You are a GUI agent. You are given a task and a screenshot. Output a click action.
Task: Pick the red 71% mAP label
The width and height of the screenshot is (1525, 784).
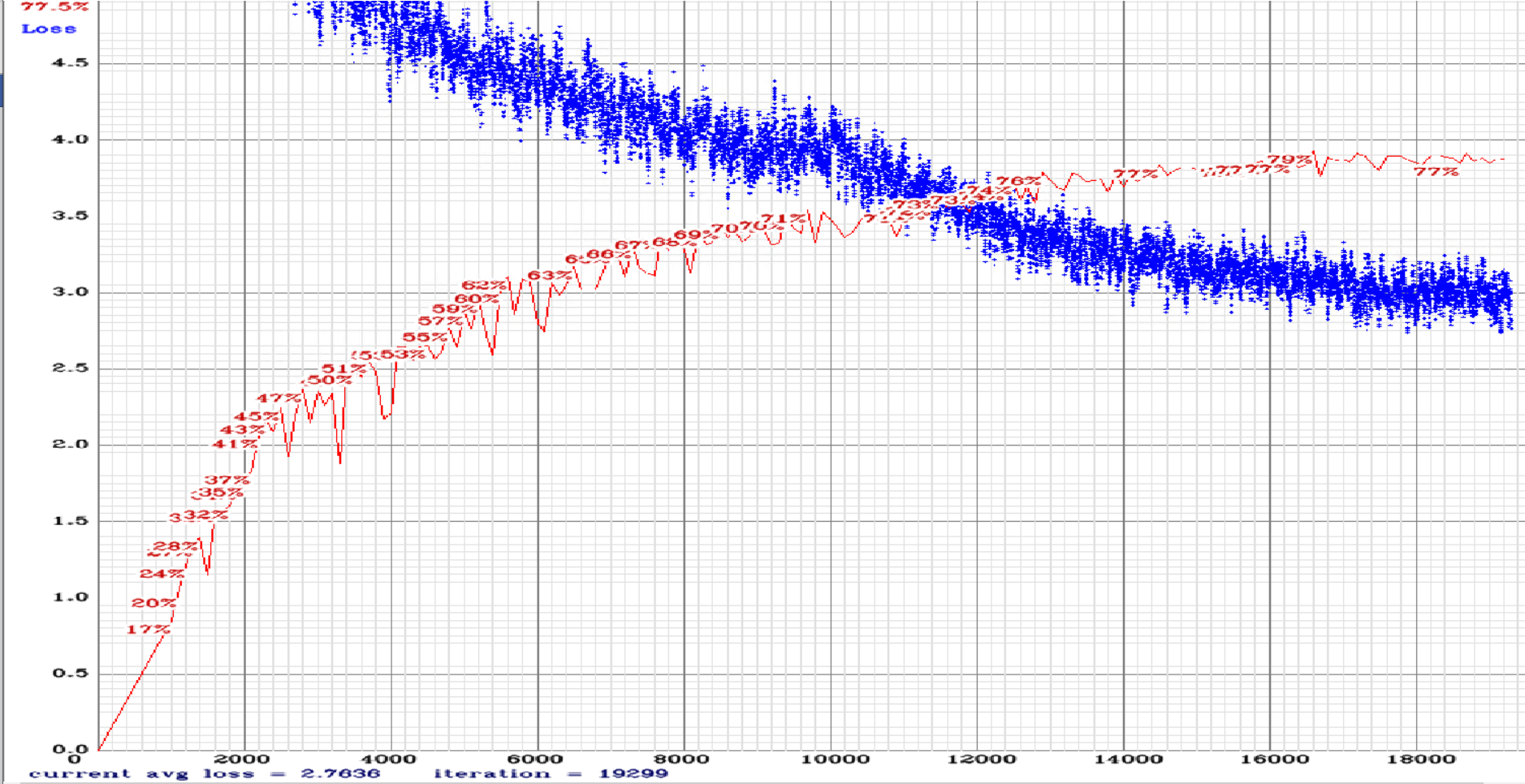click(x=784, y=218)
